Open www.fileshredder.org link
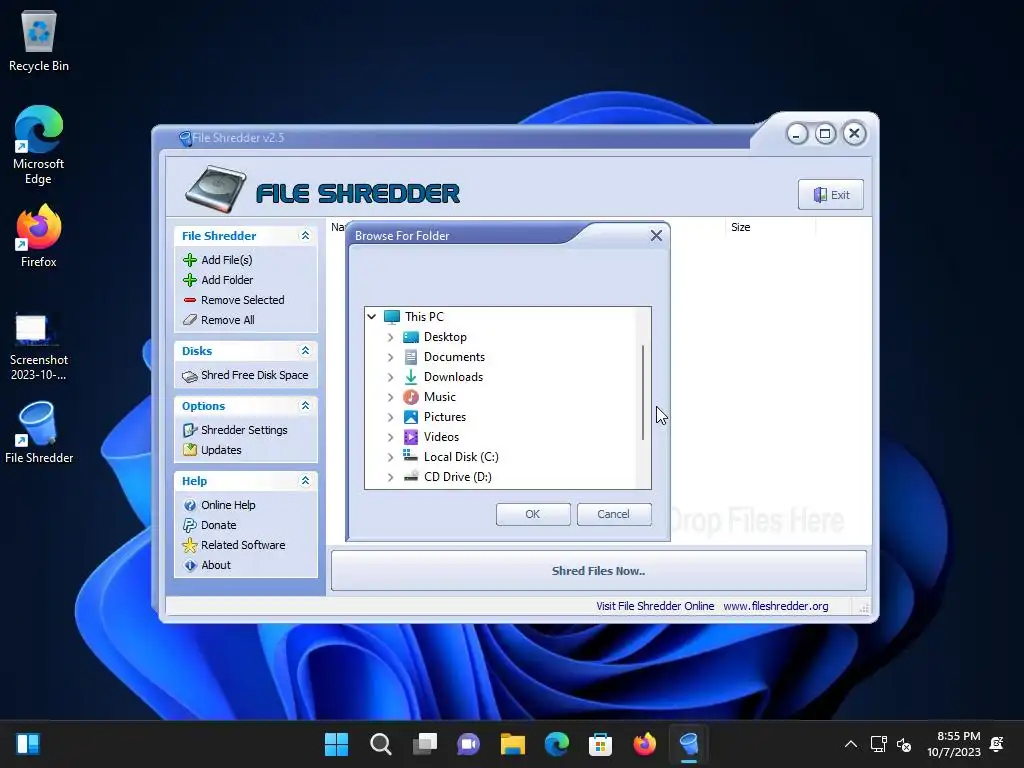This screenshot has width=1024, height=768. [x=775, y=606]
